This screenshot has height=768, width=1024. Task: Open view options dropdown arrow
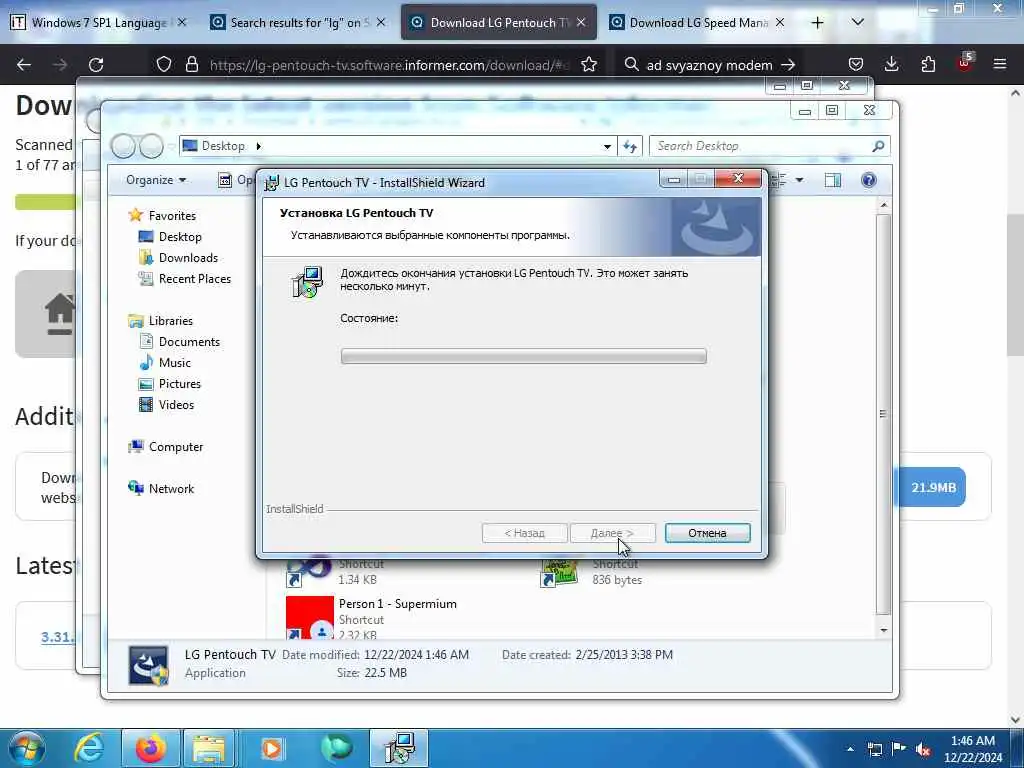[x=799, y=180]
